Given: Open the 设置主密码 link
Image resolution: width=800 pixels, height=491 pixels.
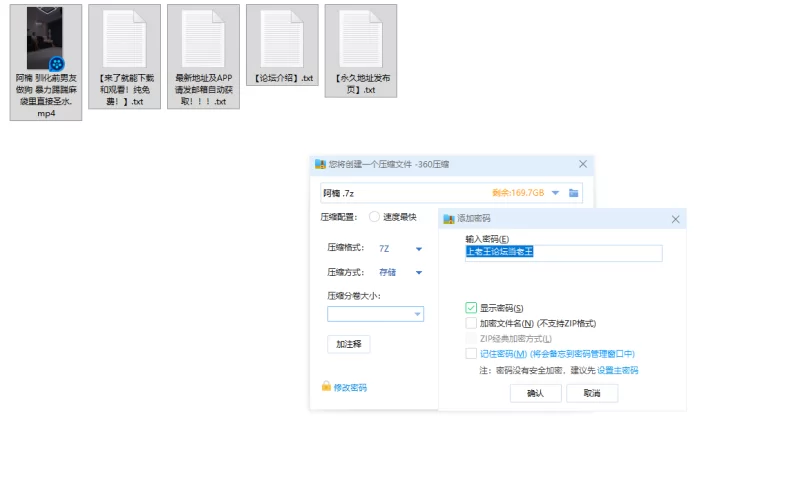Looking at the screenshot, I should (x=617, y=370).
